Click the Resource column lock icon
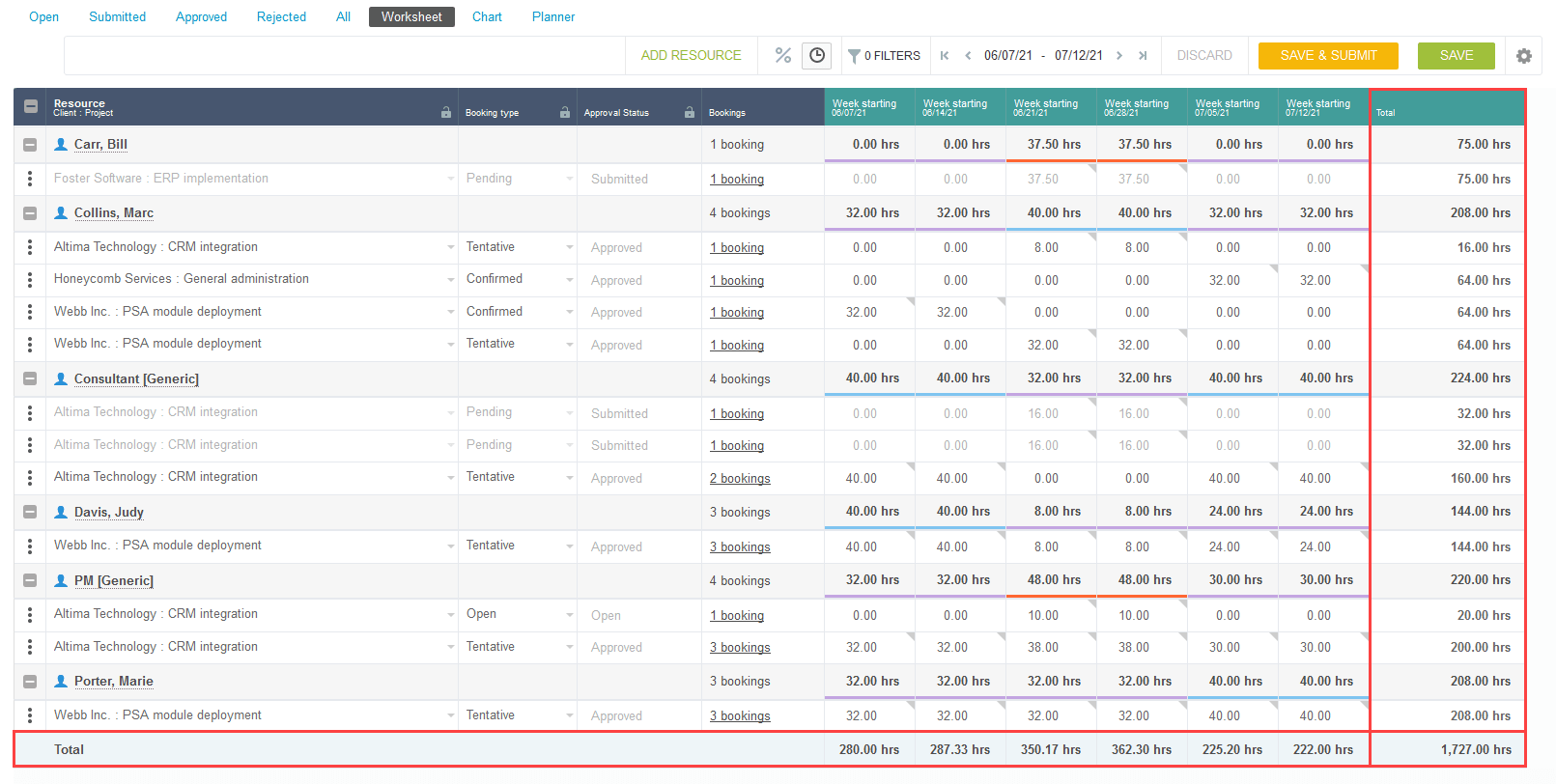Screen dimensions: 1556x784 tap(446, 112)
